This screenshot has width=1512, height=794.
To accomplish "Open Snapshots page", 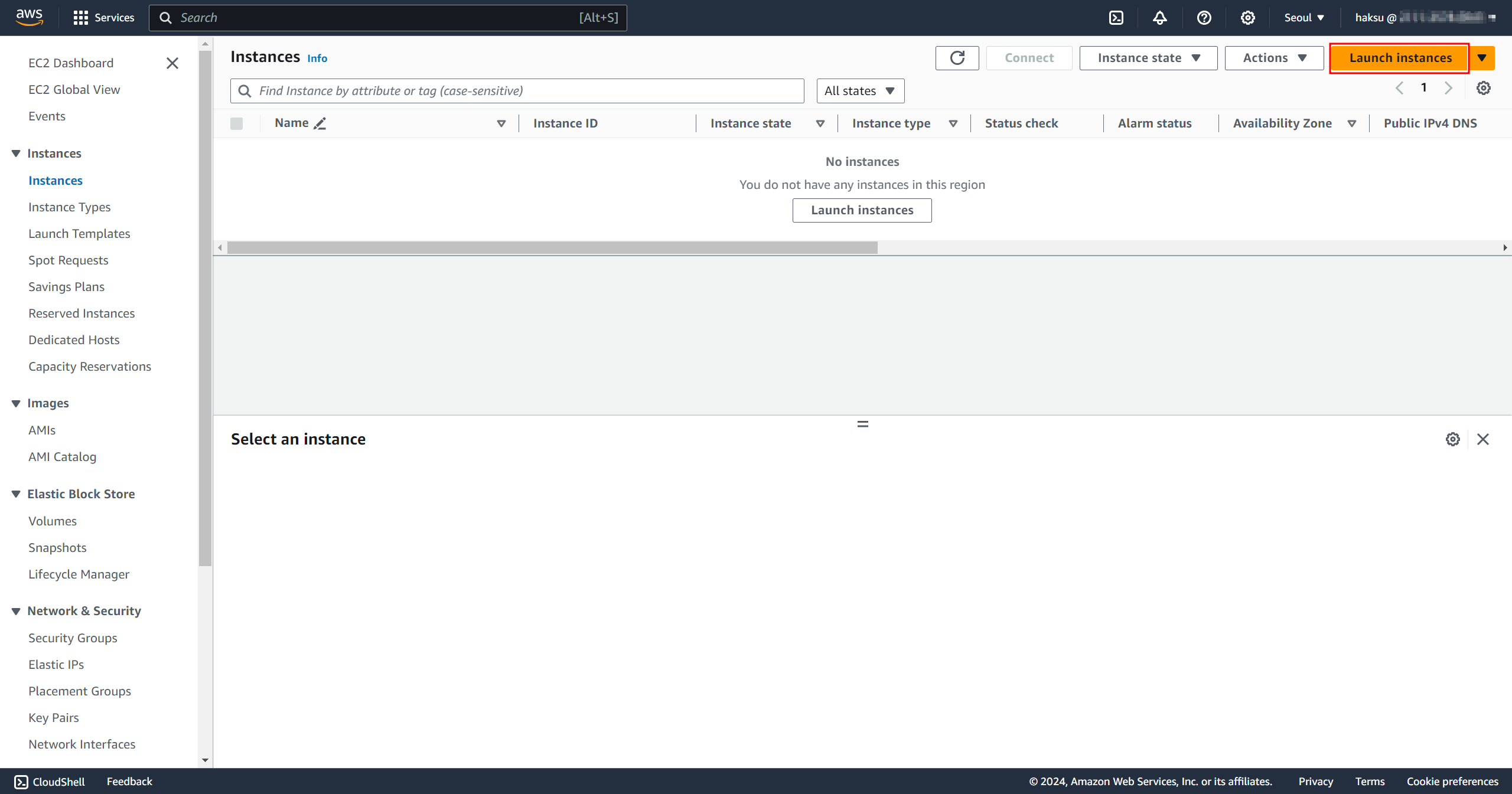I will (x=57, y=548).
